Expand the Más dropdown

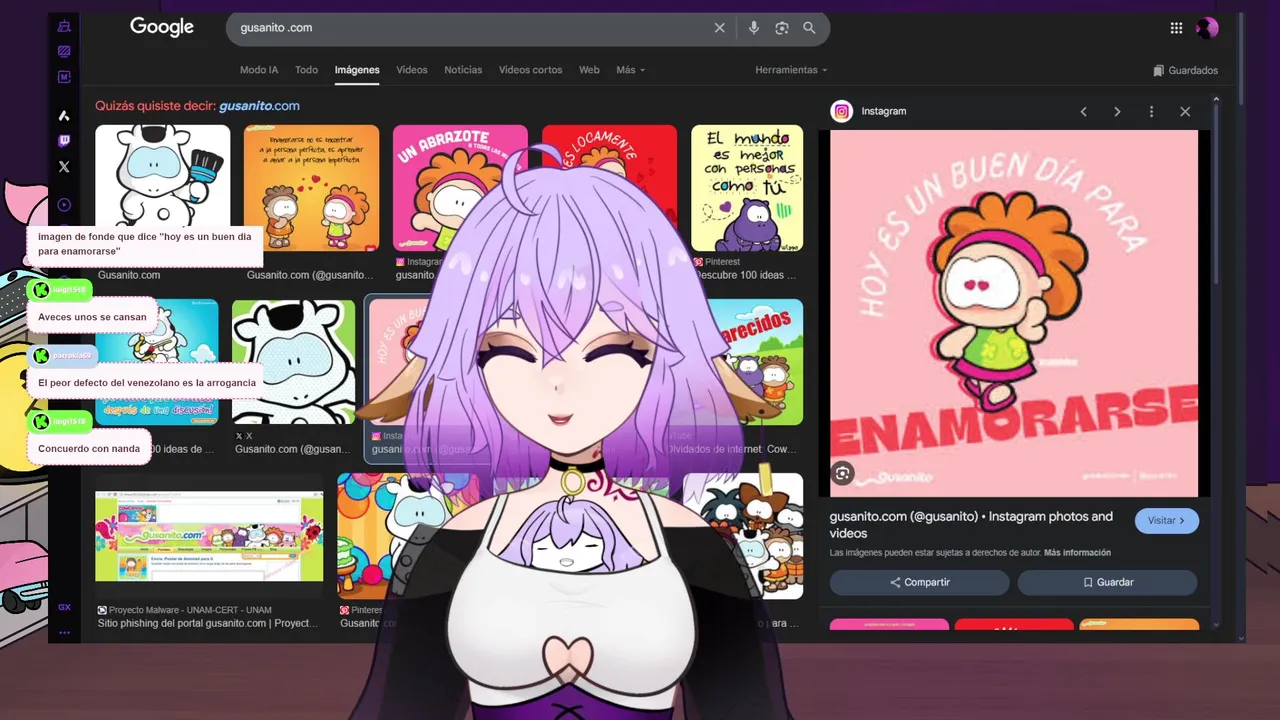[630, 70]
